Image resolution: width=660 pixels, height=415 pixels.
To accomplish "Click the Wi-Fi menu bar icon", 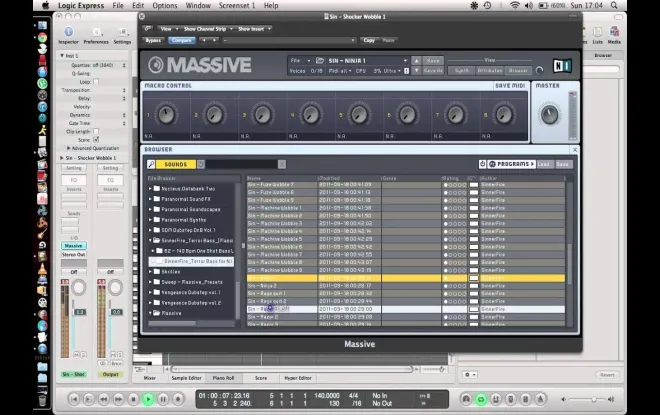I will pyautogui.click(x=514, y=5).
